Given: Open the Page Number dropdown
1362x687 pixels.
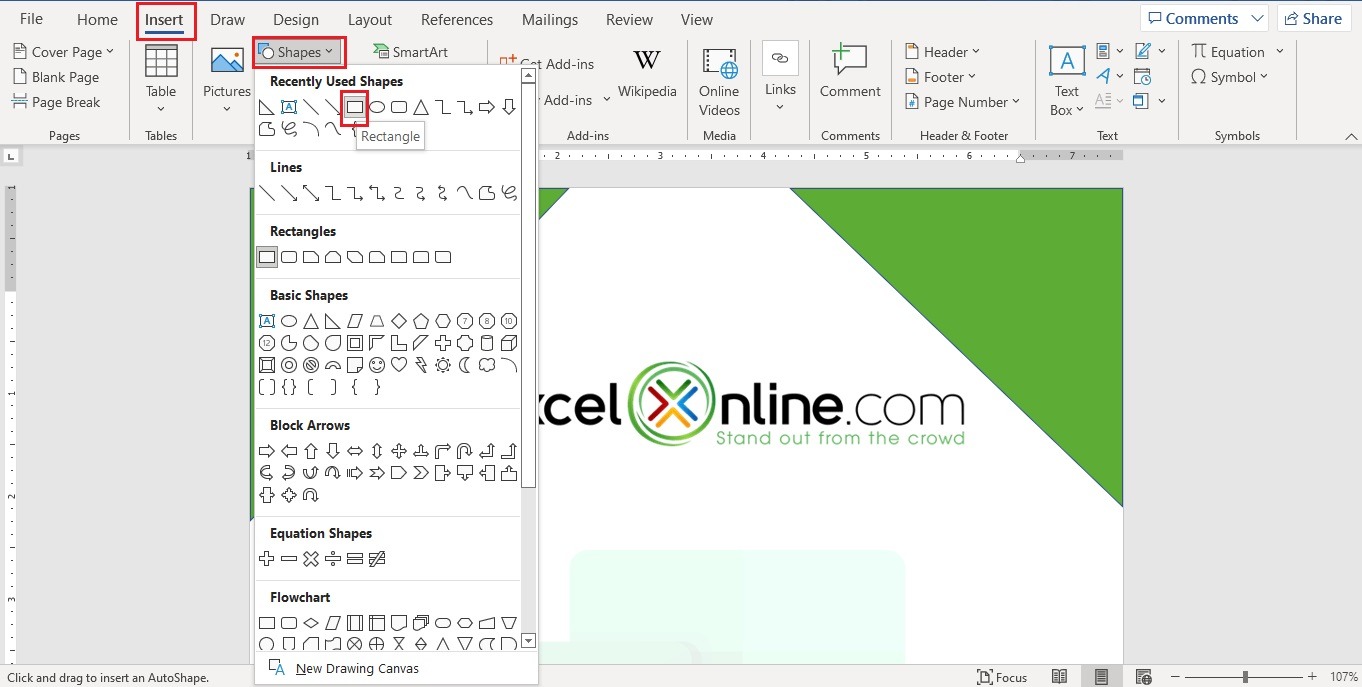Looking at the screenshot, I should (x=962, y=102).
